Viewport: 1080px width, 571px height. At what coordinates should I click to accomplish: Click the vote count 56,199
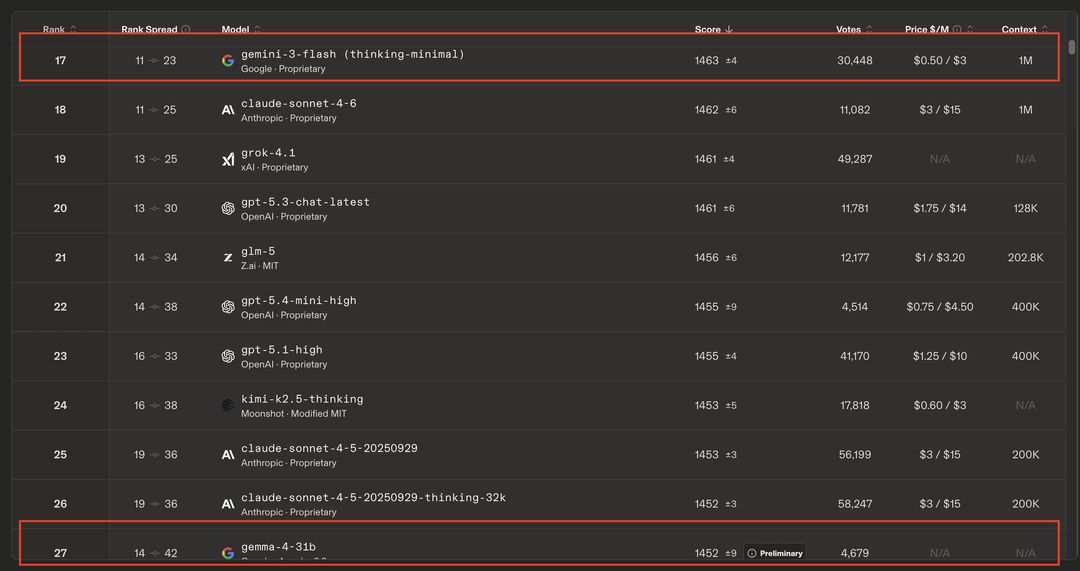coord(855,455)
